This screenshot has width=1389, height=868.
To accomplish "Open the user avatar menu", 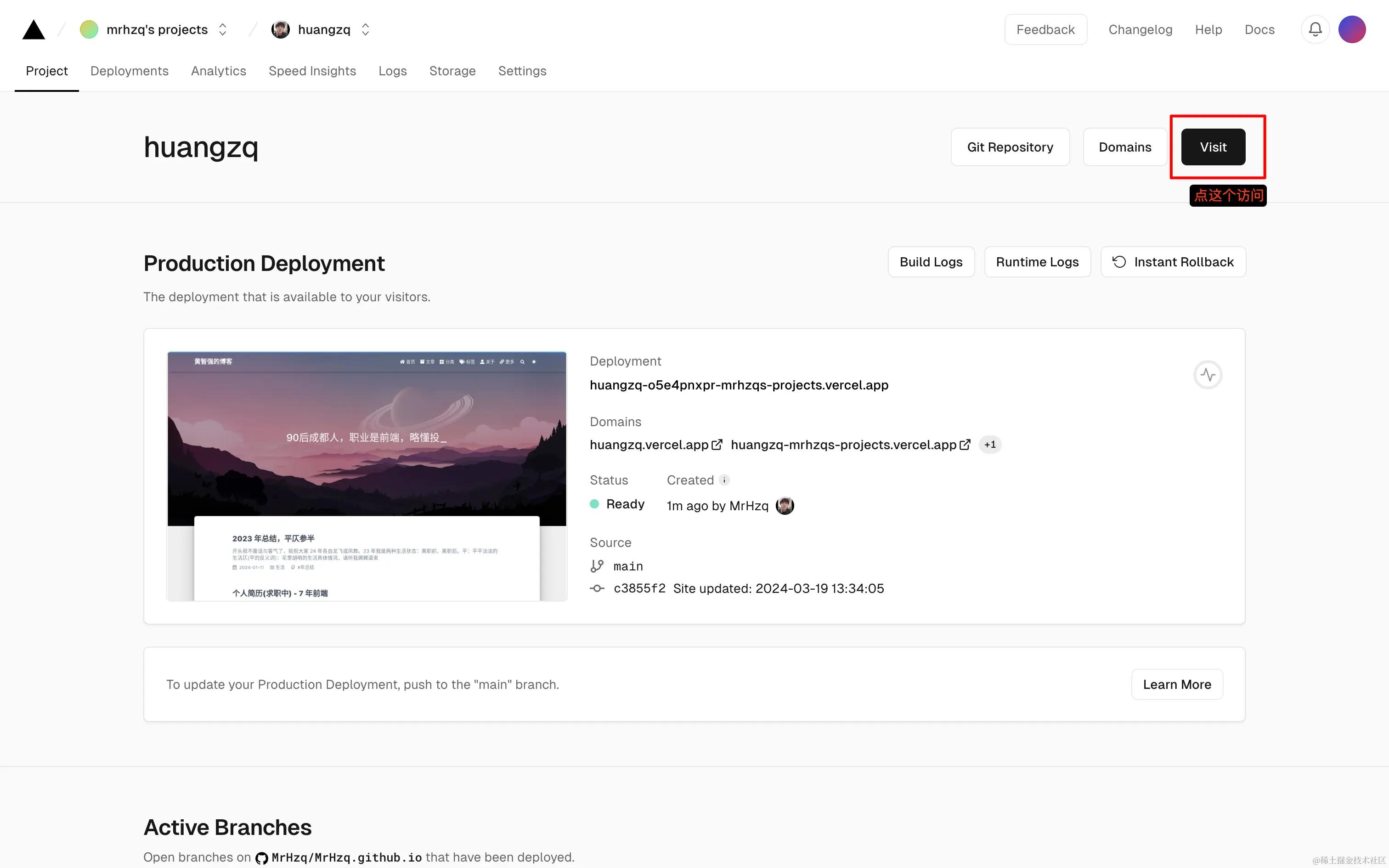I will pyautogui.click(x=1352, y=29).
